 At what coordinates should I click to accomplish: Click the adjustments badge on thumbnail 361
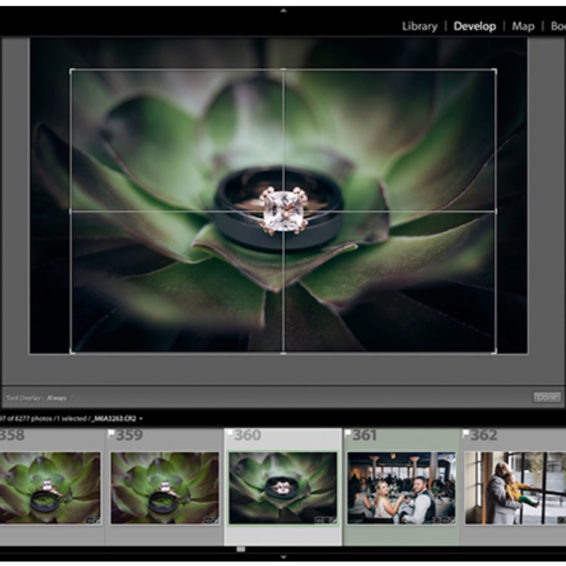point(444,520)
